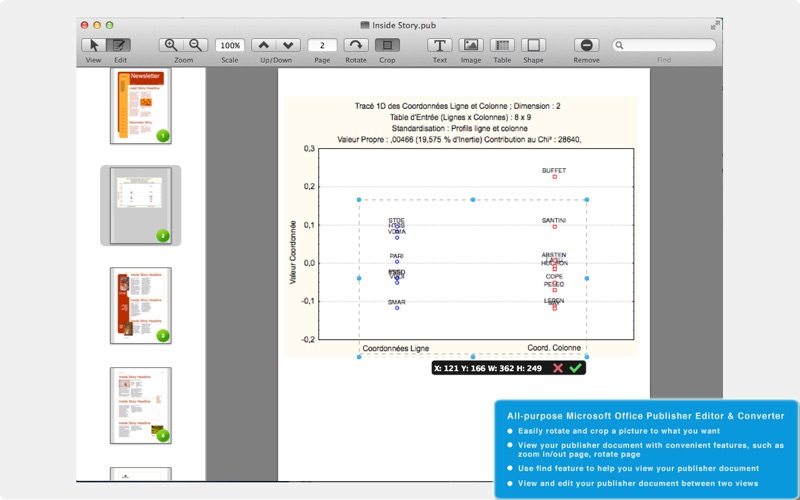
Task: Click the Remove button
Action: click(x=587, y=45)
